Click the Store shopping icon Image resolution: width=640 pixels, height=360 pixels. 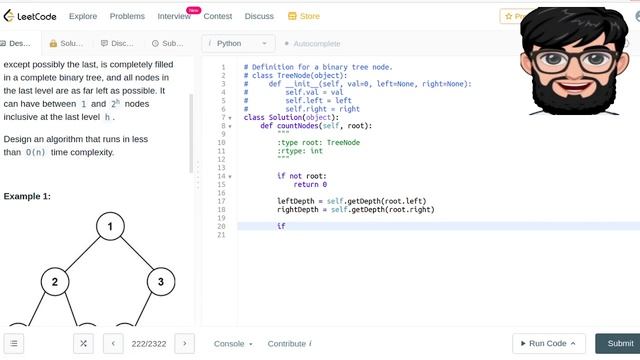292,16
